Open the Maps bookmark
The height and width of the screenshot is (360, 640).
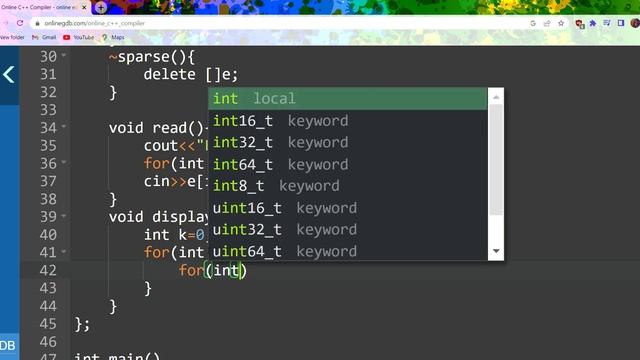click(113, 37)
